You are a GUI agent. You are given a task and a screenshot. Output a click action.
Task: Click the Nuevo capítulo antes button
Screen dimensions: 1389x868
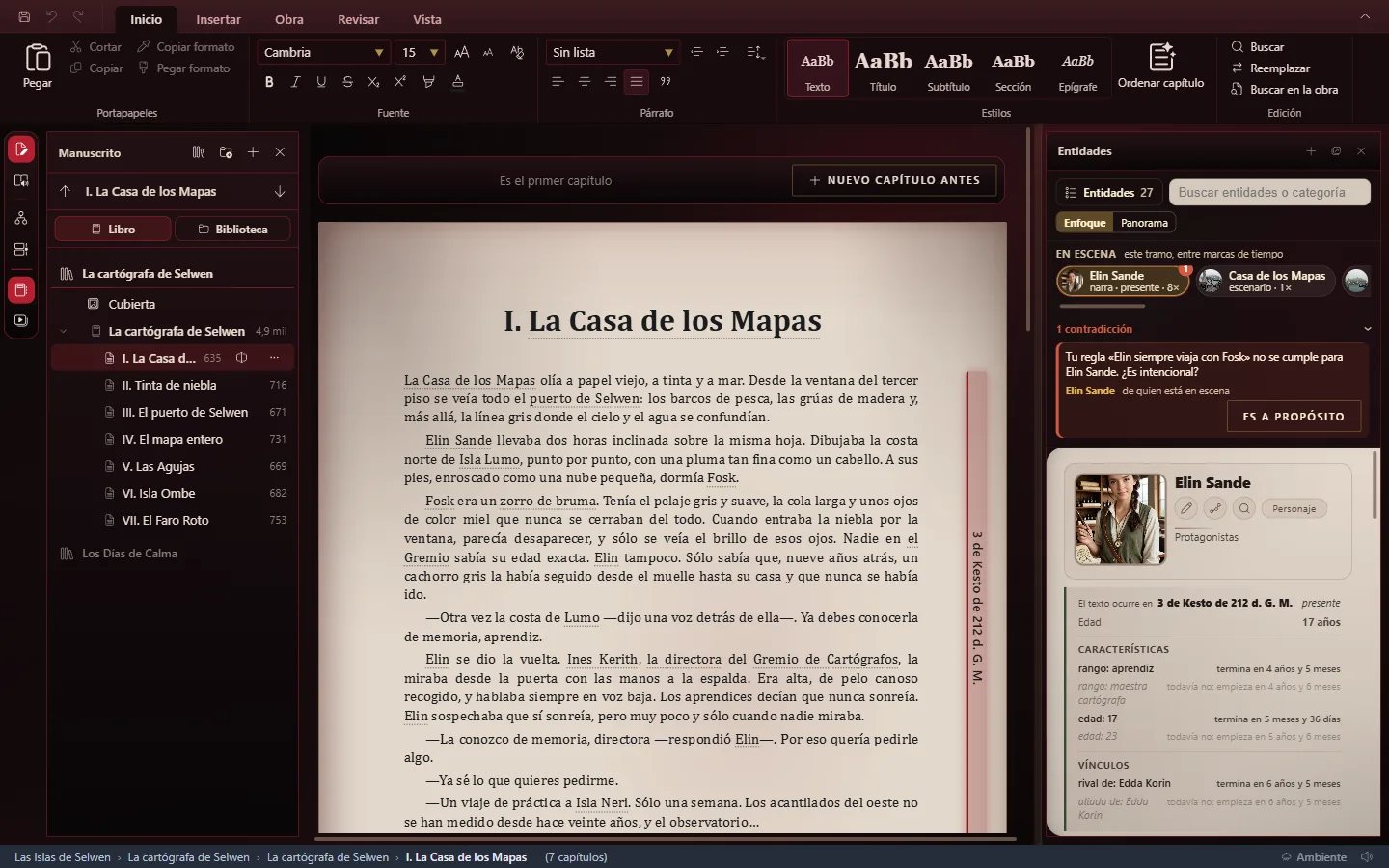(894, 180)
